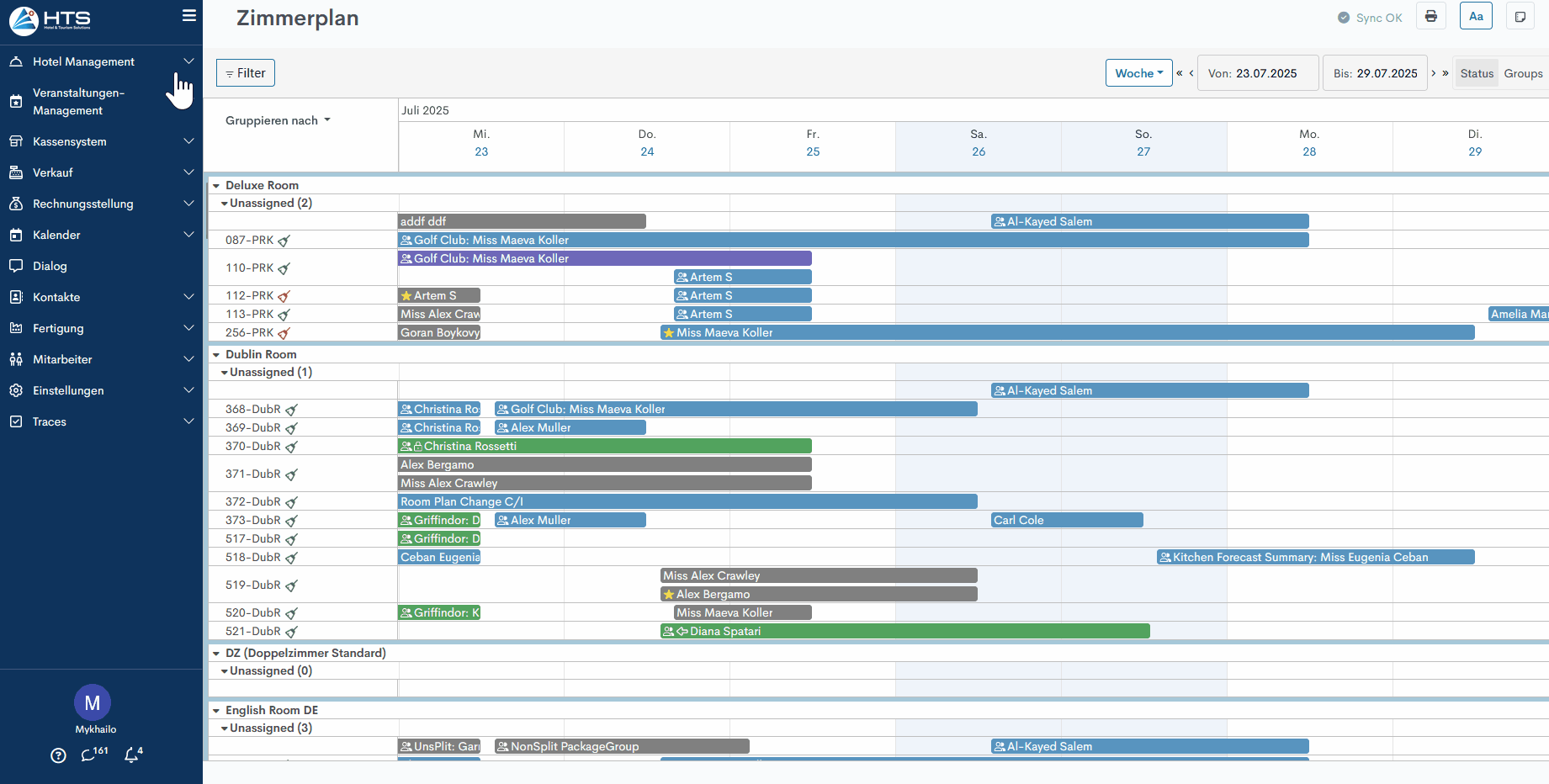Image resolution: width=1549 pixels, height=784 pixels.
Task: Open the Gruppieren nach dropdown
Action: click(278, 120)
